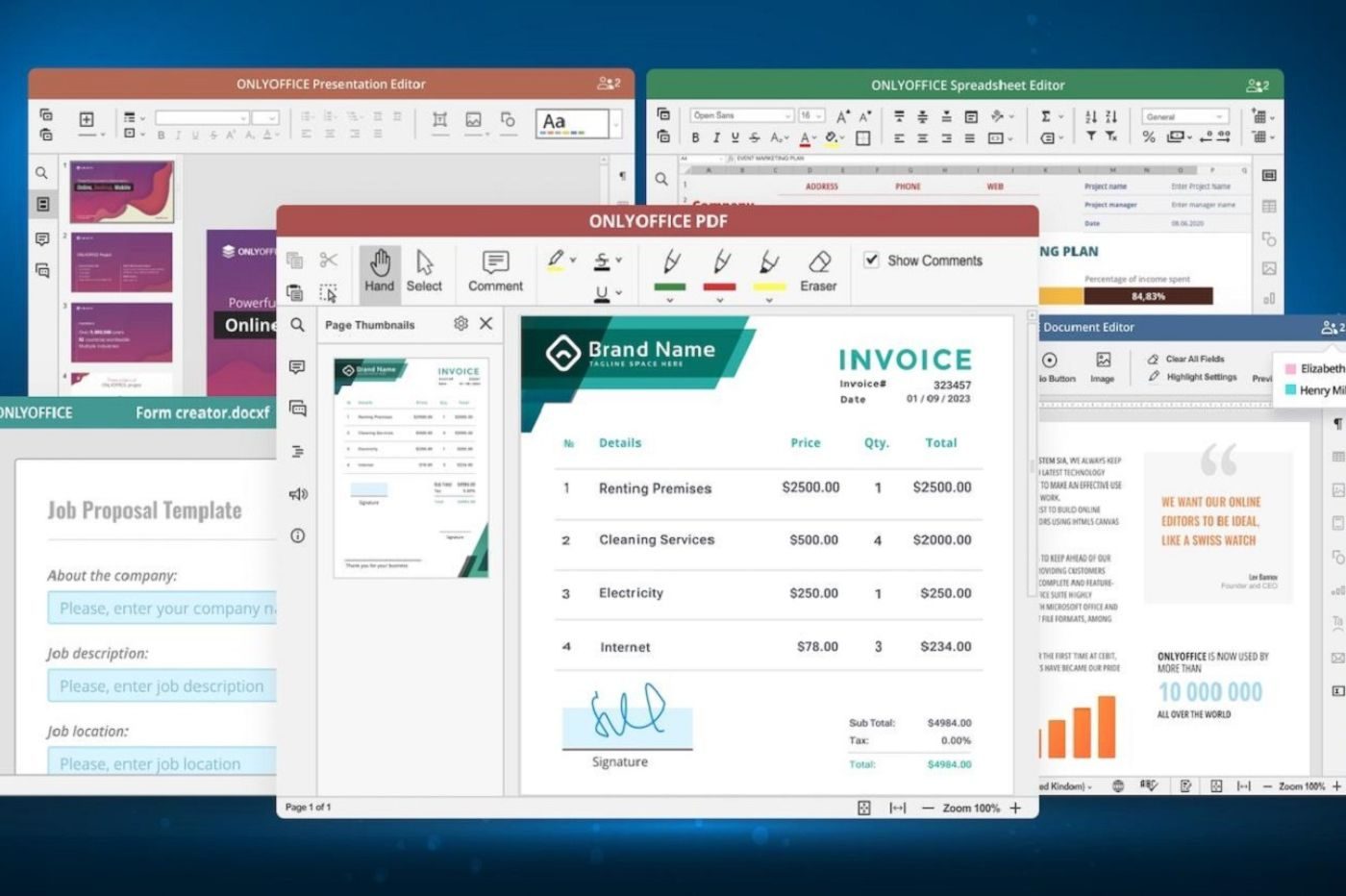1346x896 pixels.
Task: Expand the strikethrough dropdown arrow in PDF toolbar
Action: point(618,260)
